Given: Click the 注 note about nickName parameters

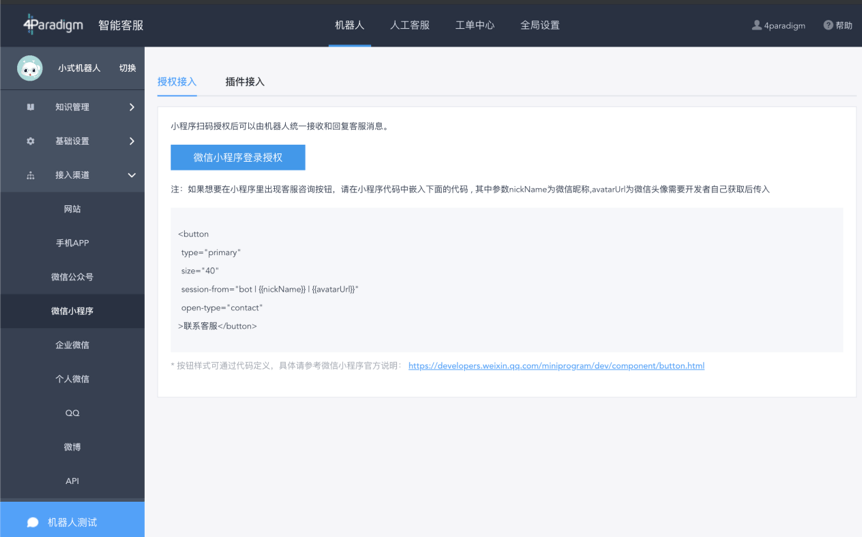Looking at the screenshot, I should point(470,190).
